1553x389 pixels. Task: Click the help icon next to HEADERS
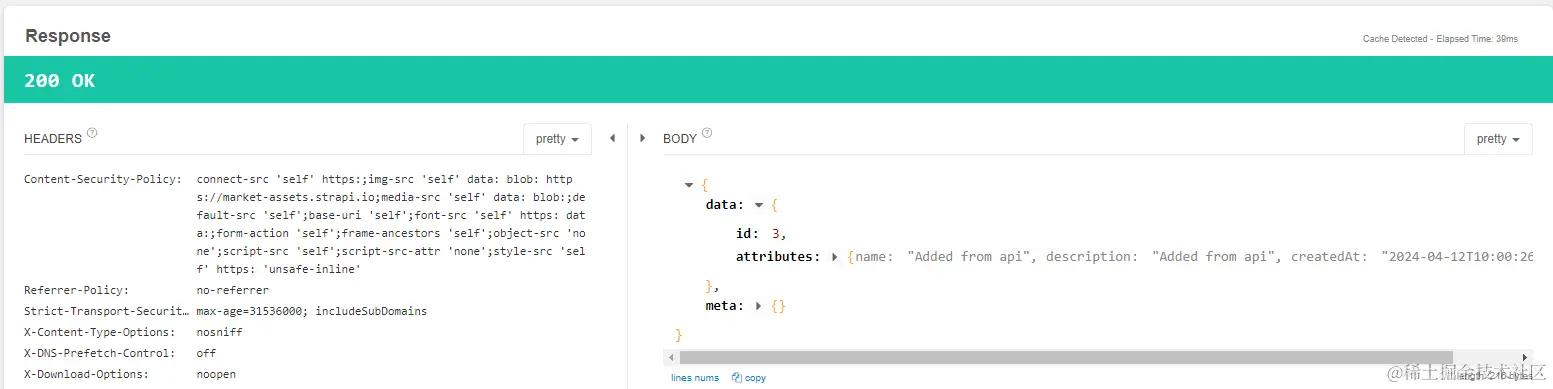point(92,133)
